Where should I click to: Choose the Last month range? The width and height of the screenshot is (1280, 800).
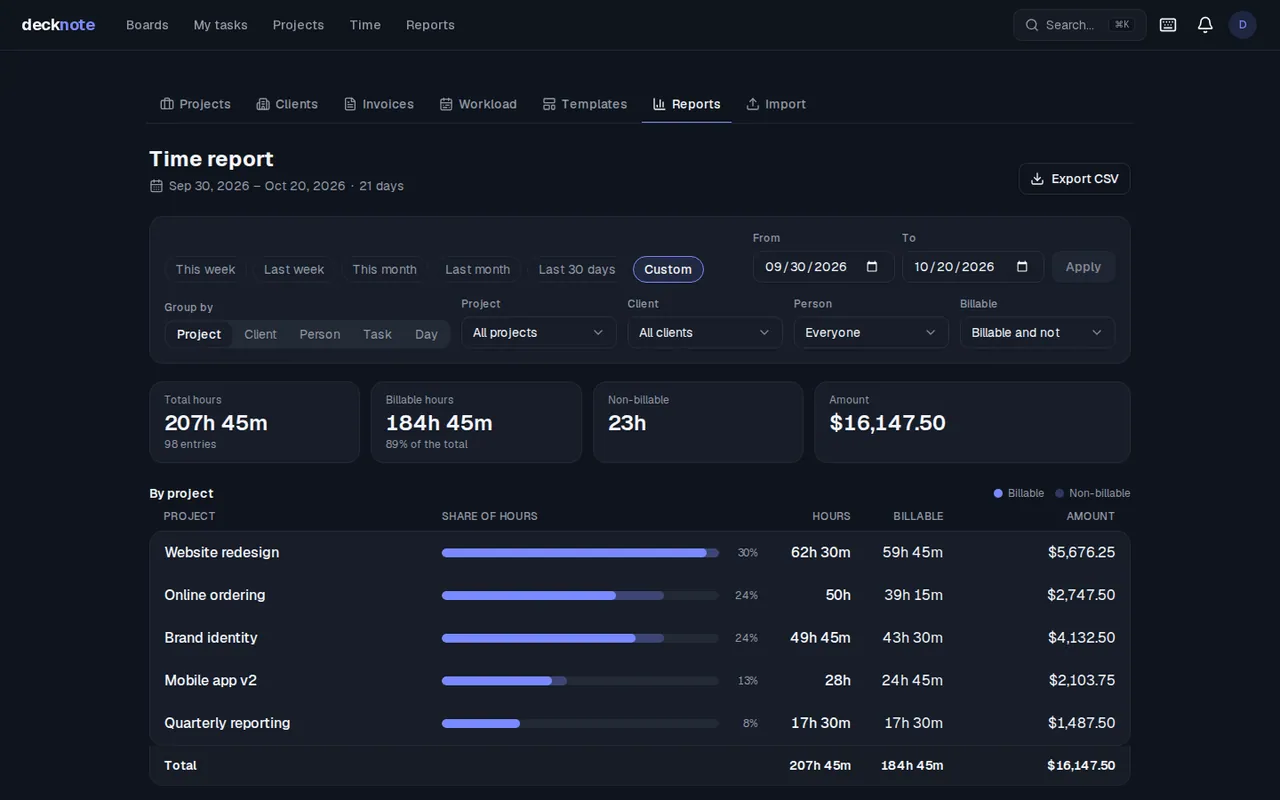click(x=477, y=269)
